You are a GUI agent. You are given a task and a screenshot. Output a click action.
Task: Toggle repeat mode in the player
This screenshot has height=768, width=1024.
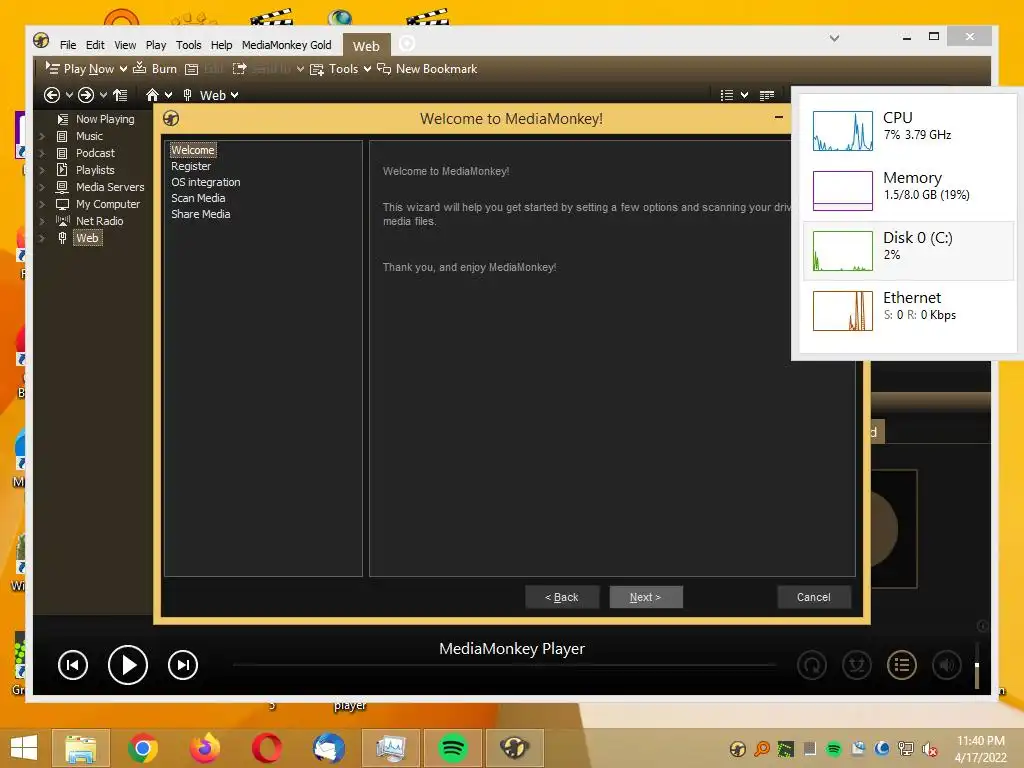tap(812, 665)
